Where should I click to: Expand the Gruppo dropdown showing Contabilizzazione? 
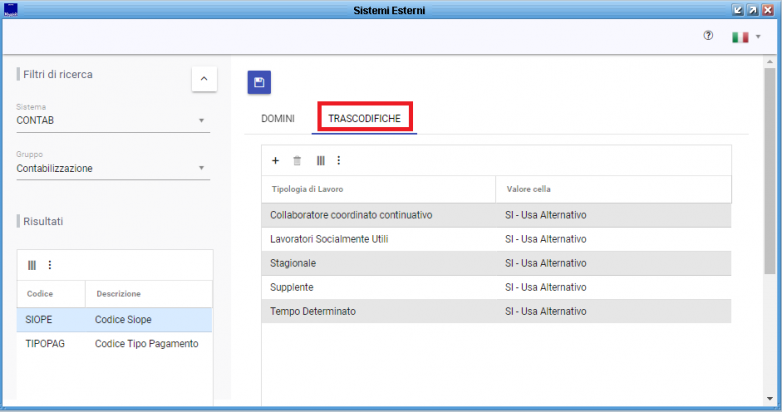201,168
